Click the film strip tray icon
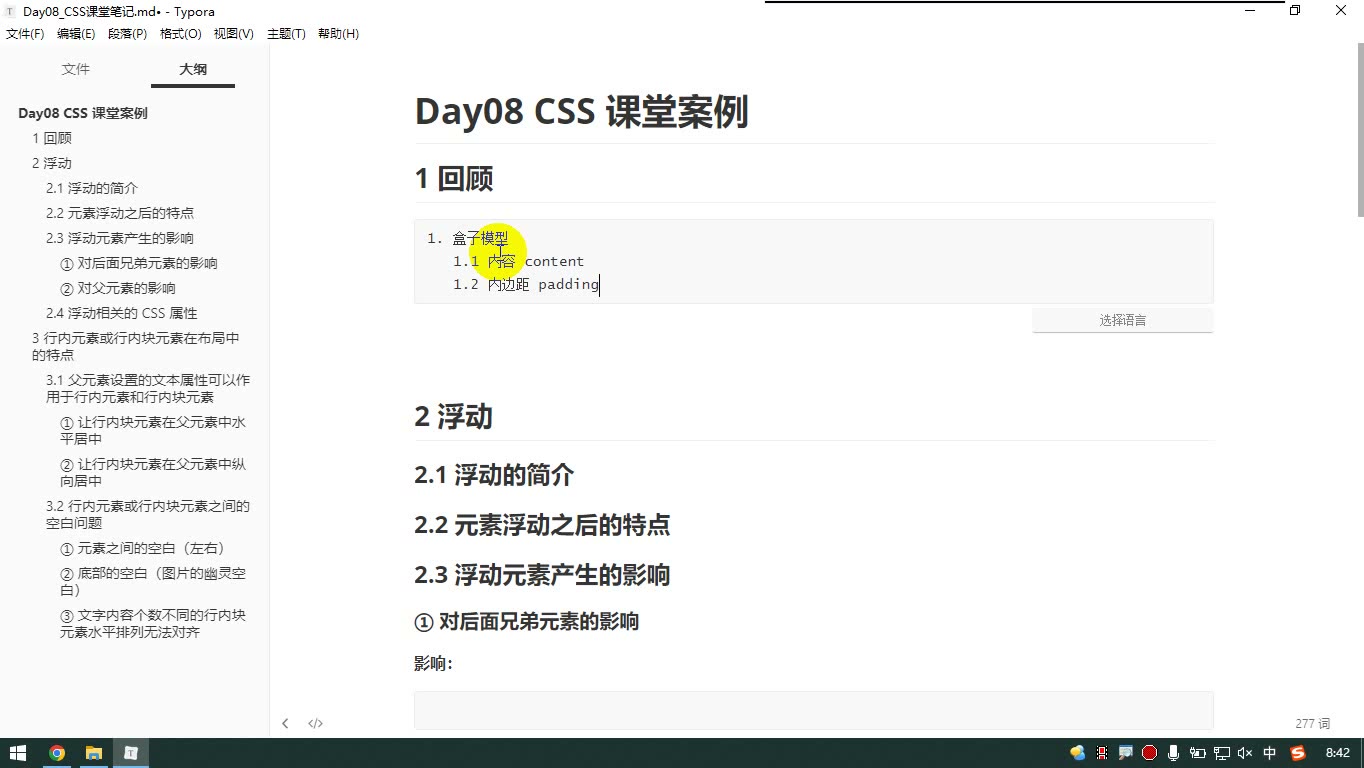The width and height of the screenshot is (1364, 768). click(1102, 753)
